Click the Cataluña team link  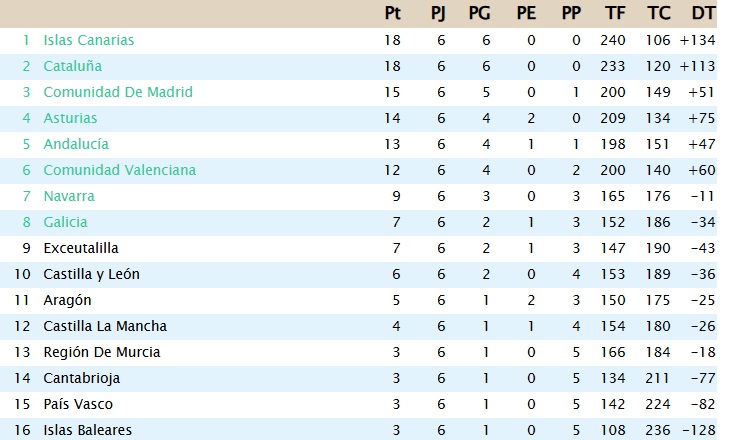pos(72,66)
